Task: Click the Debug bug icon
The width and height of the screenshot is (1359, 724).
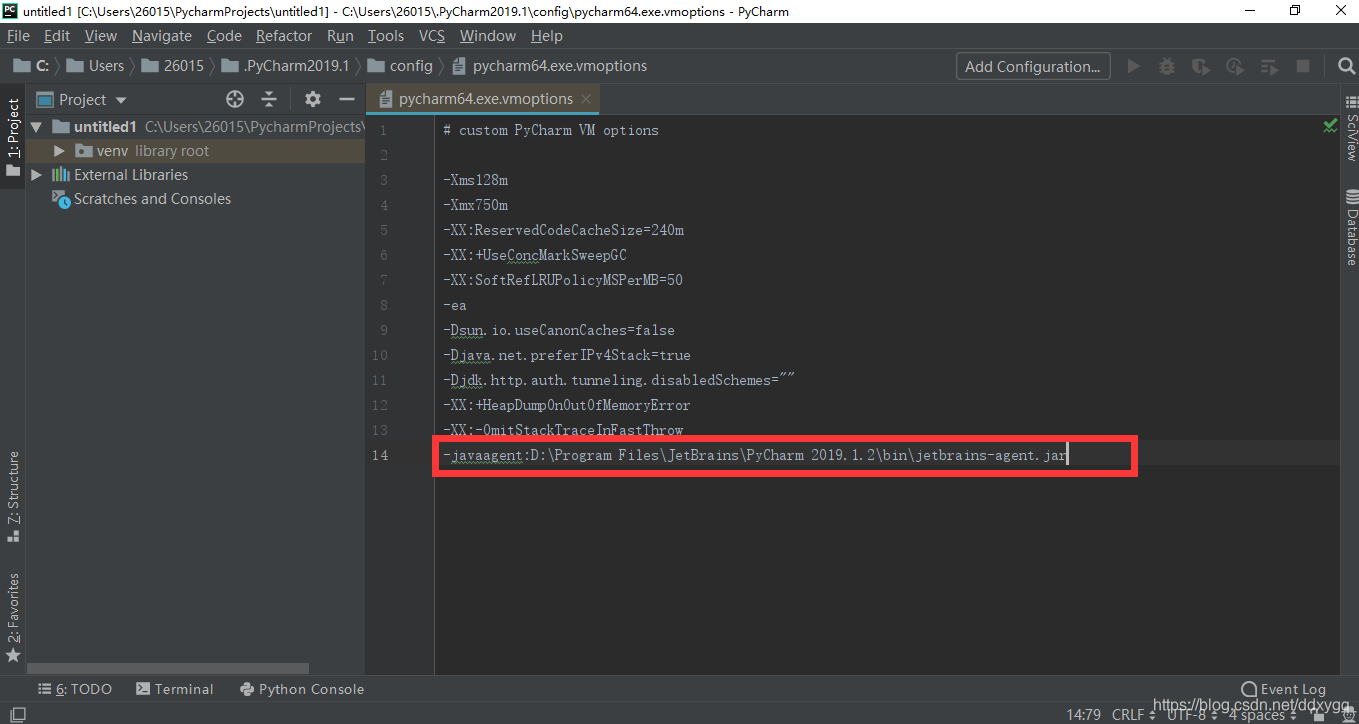Action: tap(1167, 66)
